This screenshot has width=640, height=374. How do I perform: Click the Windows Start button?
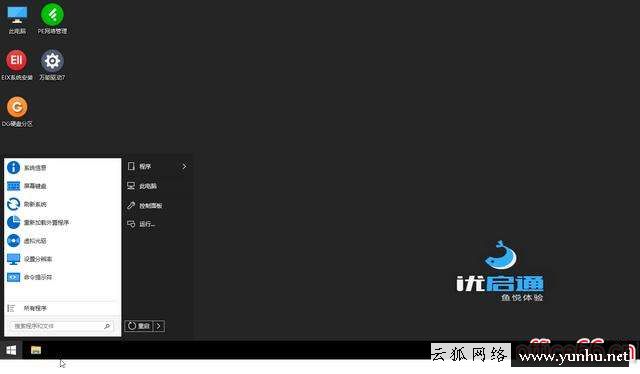(11, 350)
